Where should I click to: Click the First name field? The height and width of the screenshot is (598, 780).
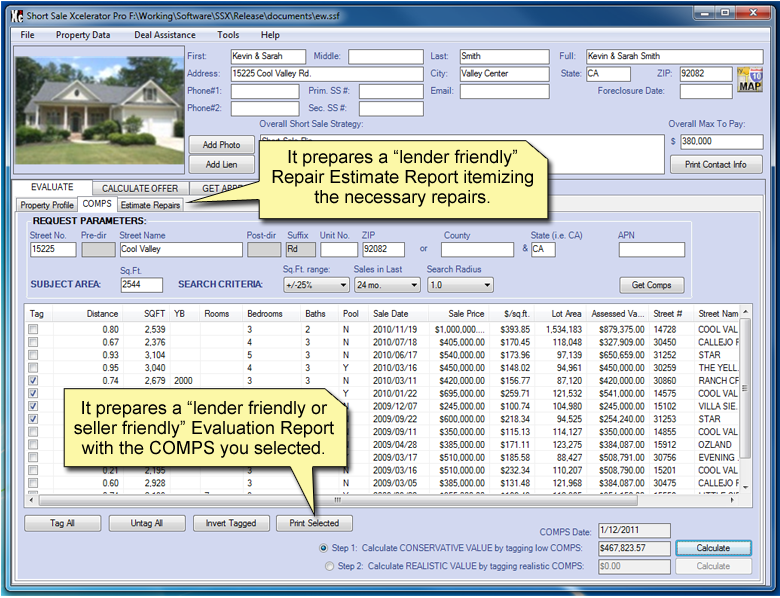pyautogui.click(x=268, y=56)
